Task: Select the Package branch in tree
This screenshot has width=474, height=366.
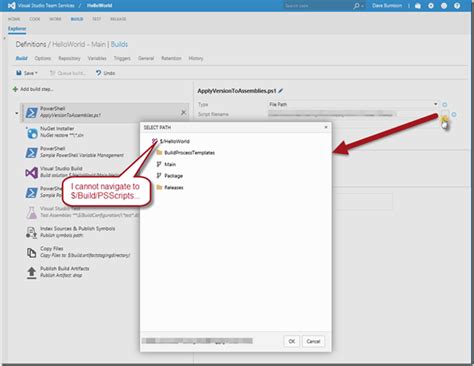Action: (x=170, y=176)
